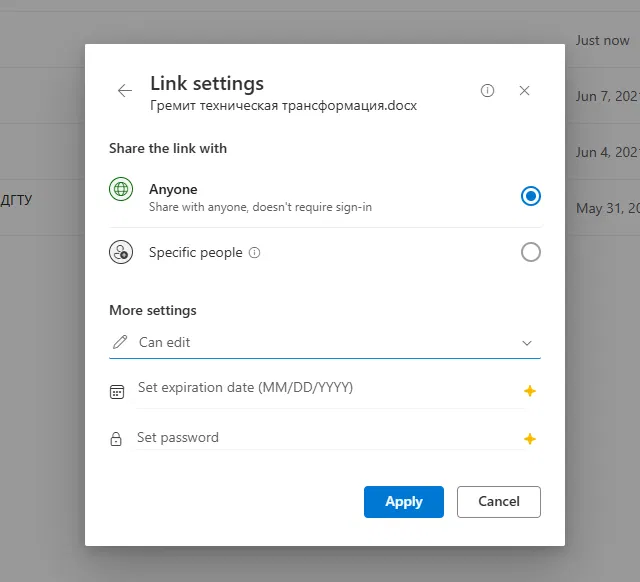The height and width of the screenshot is (582, 640).
Task: Click the pencil icon beside Can edit
Action: [120, 342]
